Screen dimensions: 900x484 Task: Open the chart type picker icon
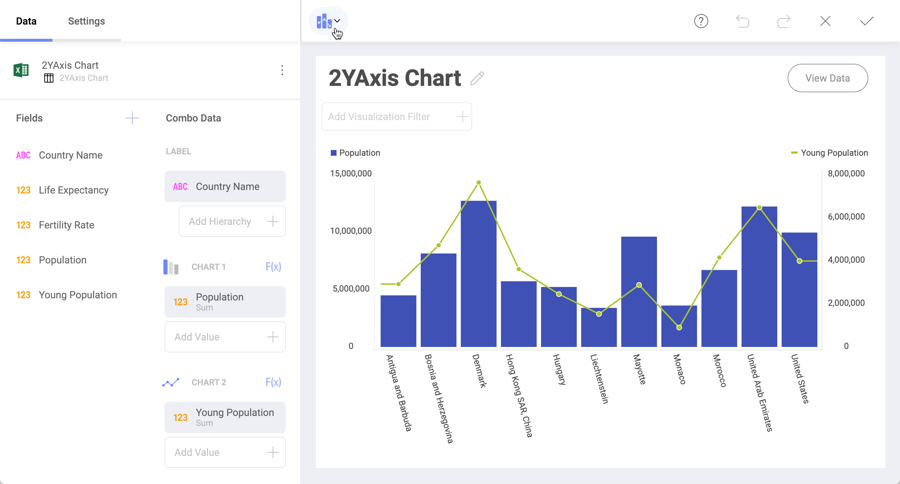(x=327, y=21)
